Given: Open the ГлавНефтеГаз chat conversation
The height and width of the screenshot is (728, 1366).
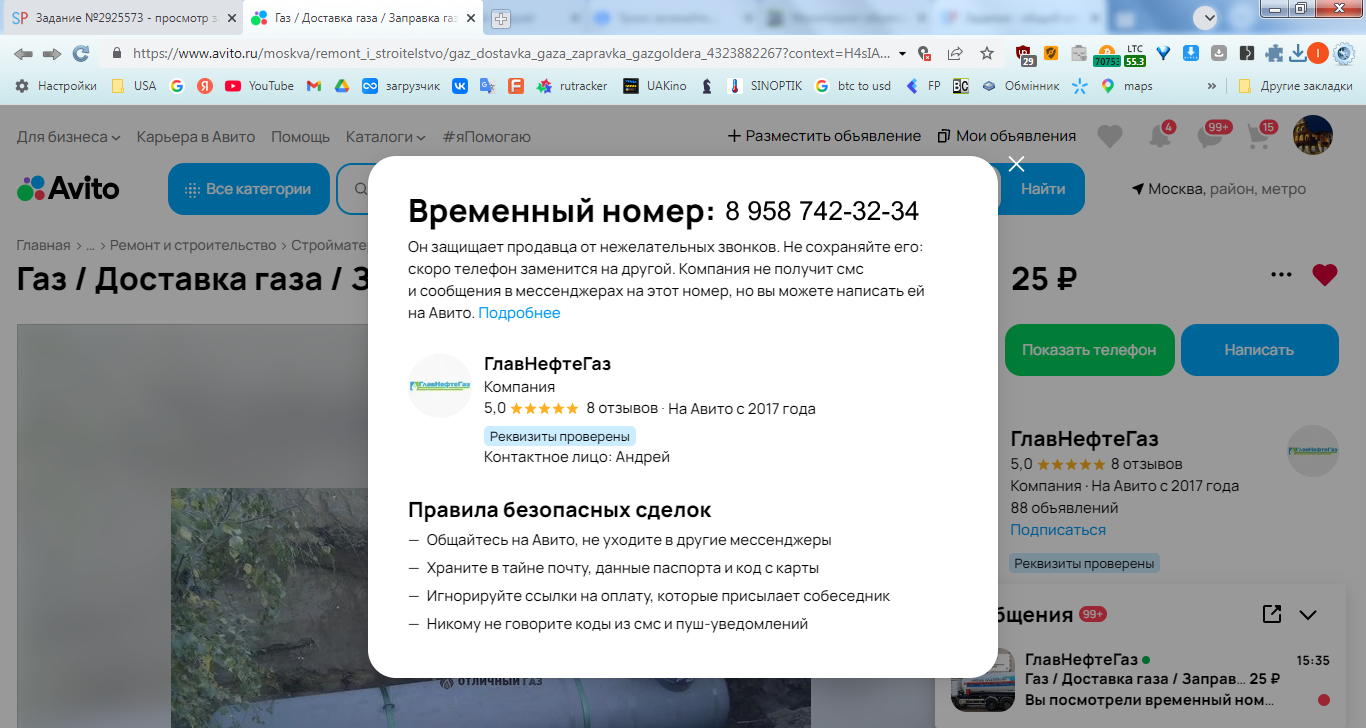Looking at the screenshot, I should [1142, 680].
